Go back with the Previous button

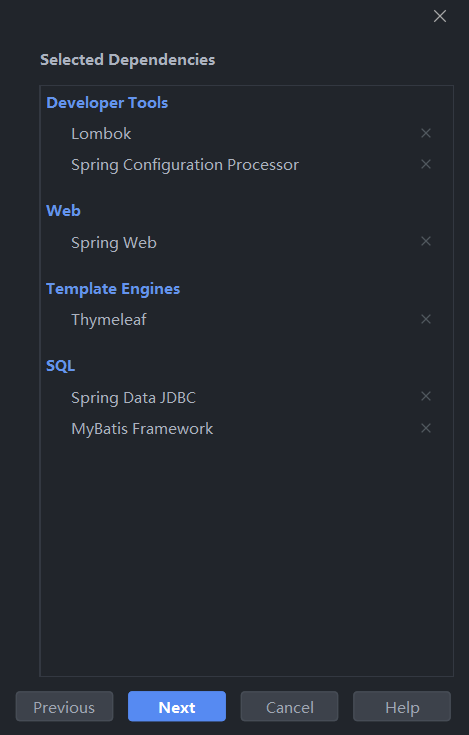64,706
